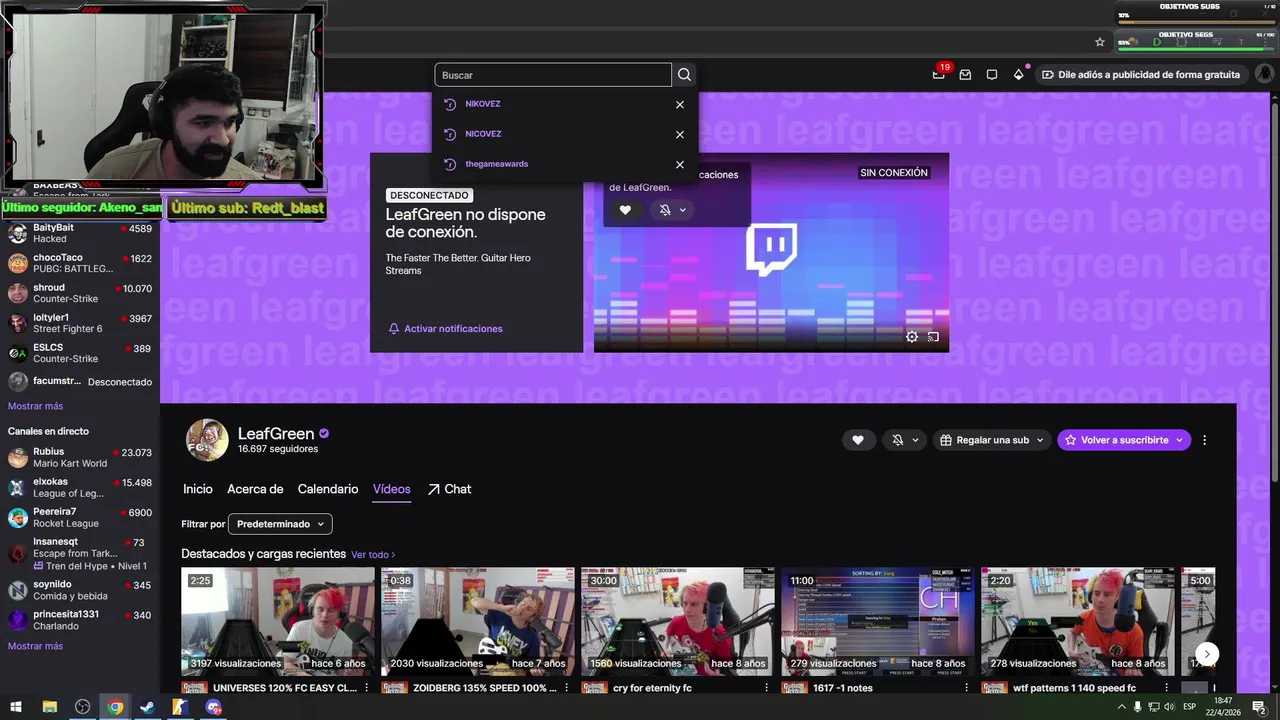Expand Volver a suscribirte options
The height and width of the screenshot is (720, 1280).
click(1180, 440)
